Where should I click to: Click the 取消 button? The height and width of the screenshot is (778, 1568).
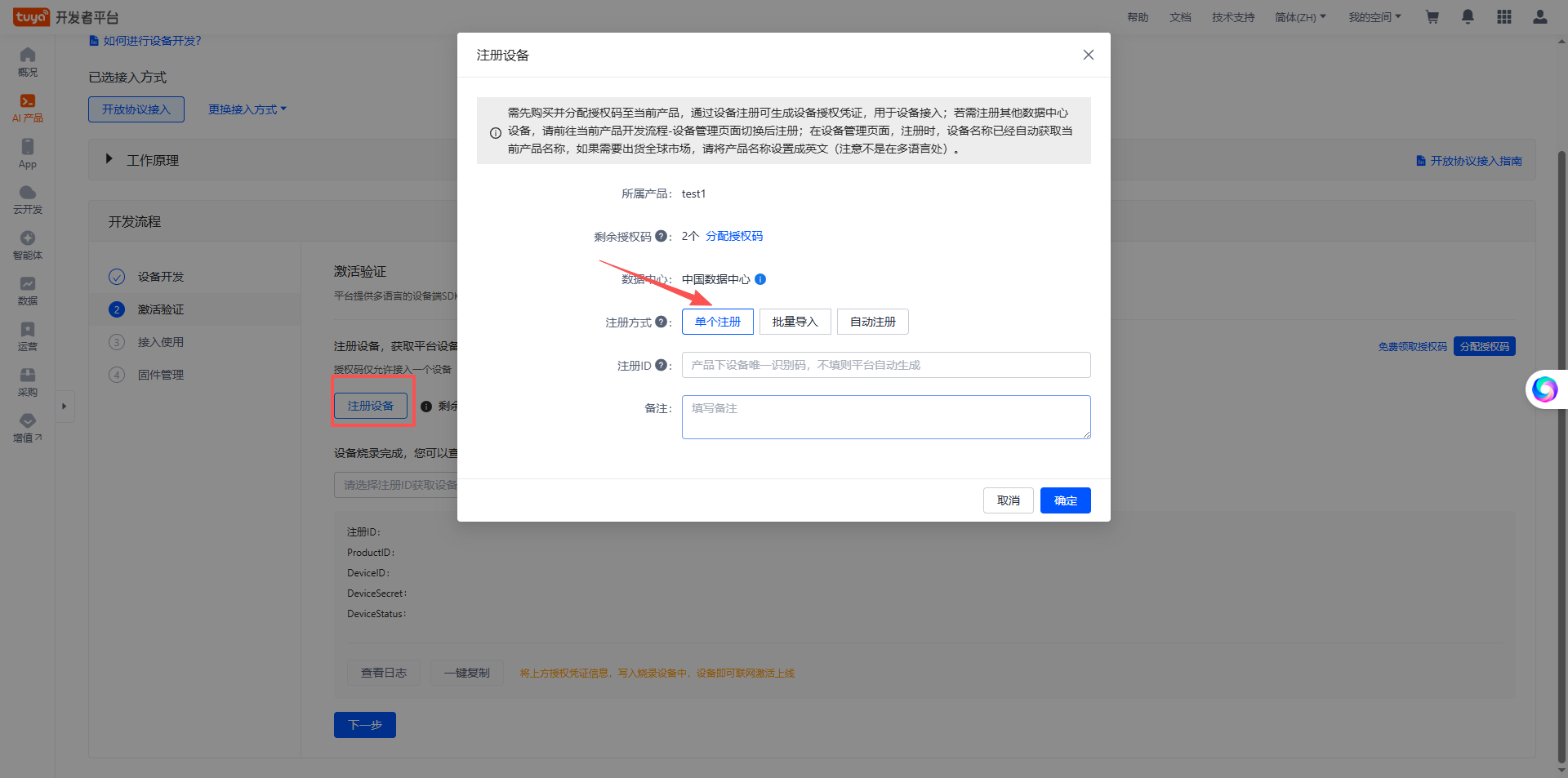(1008, 500)
